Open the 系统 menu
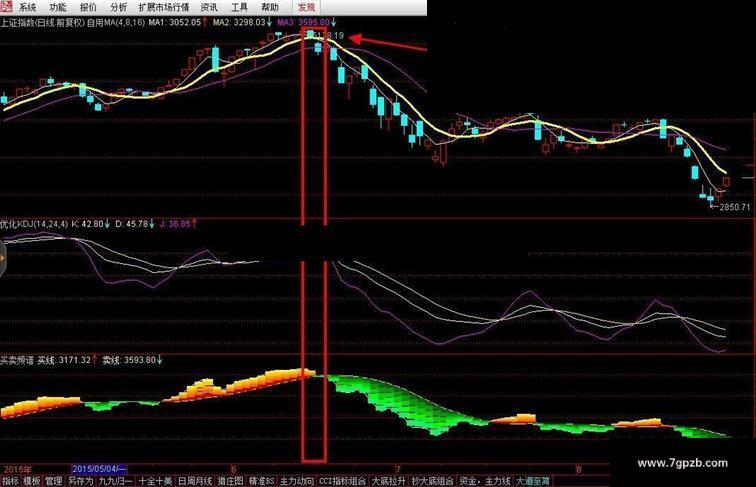 pyautogui.click(x=27, y=7)
